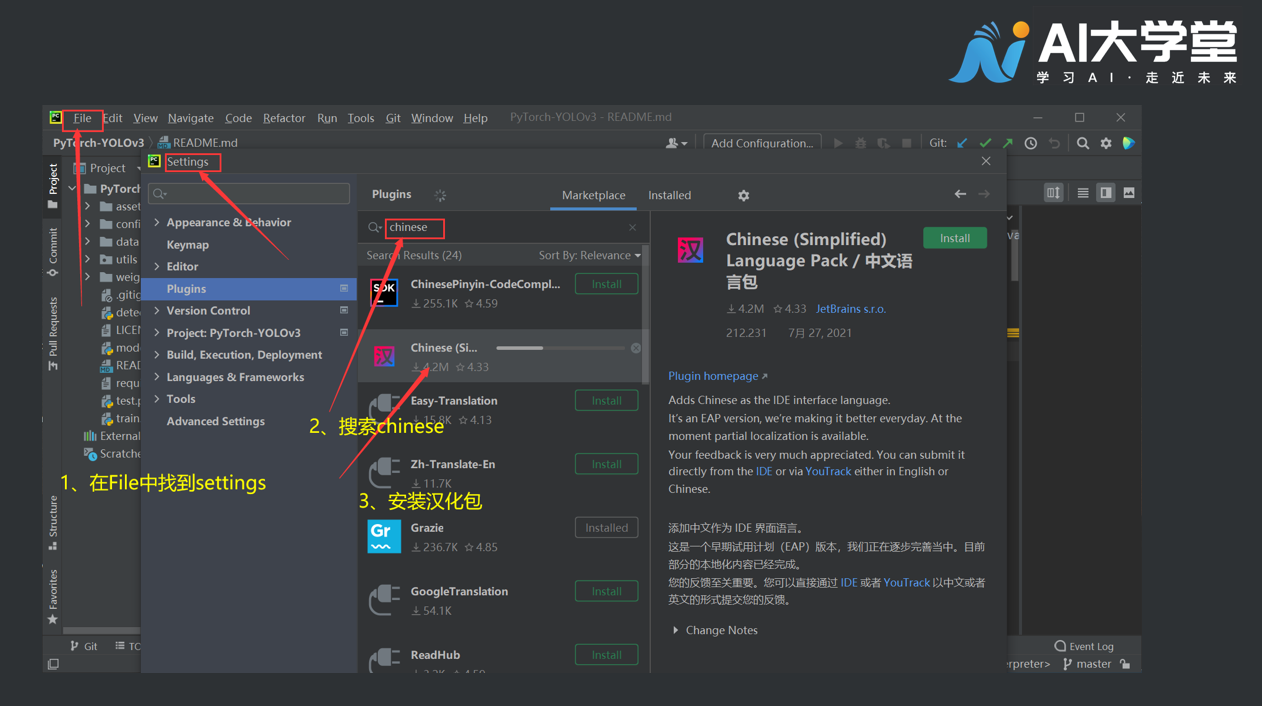1262x706 pixels.
Task: Open the Tools menu
Action: tap(361, 118)
